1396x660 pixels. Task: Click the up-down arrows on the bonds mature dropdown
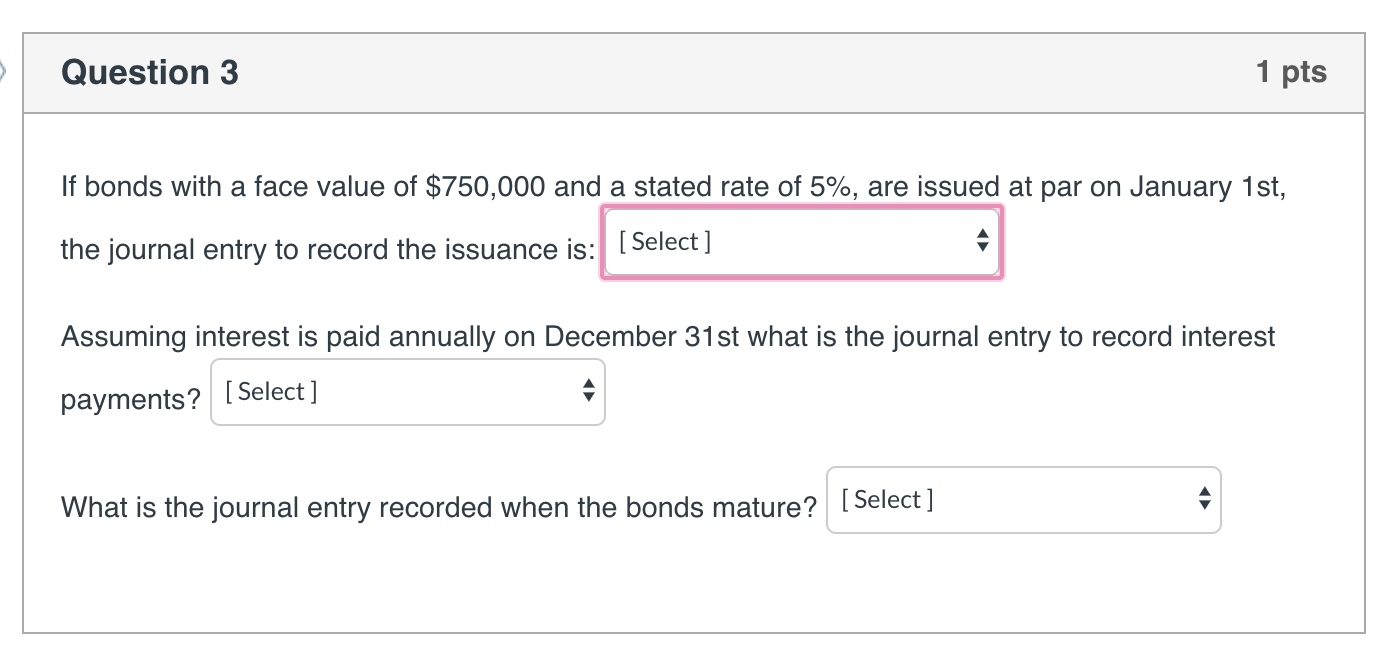click(1204, 500)
